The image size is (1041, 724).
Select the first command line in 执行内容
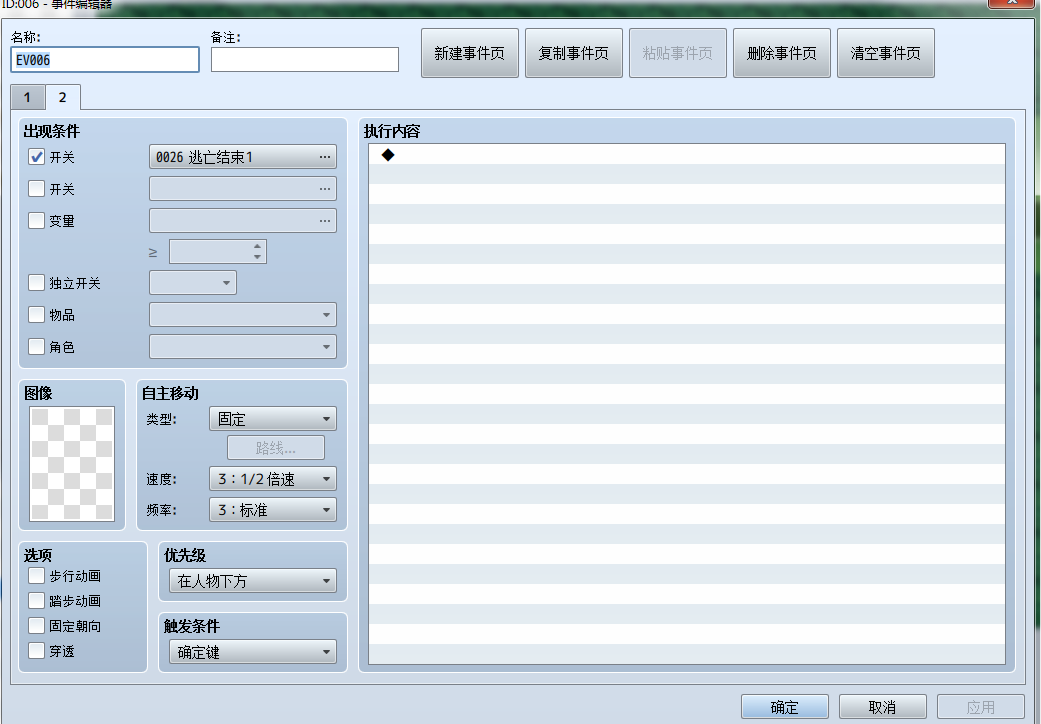(x=686, y=155)
